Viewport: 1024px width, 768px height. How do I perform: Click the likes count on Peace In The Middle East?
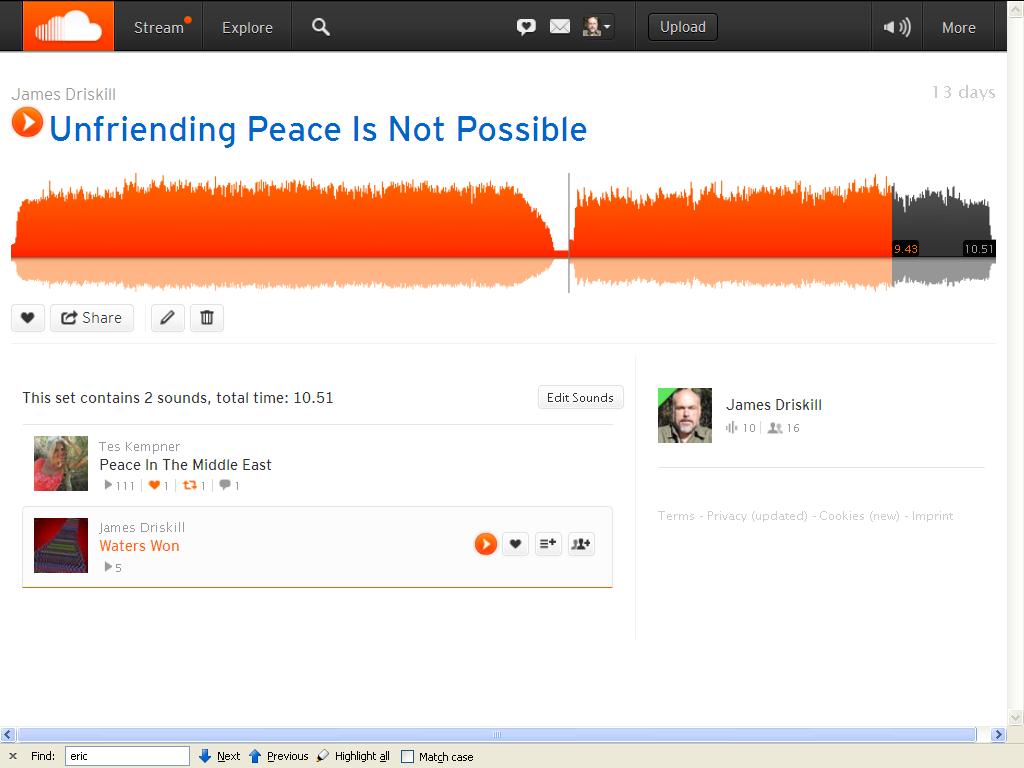159,485
